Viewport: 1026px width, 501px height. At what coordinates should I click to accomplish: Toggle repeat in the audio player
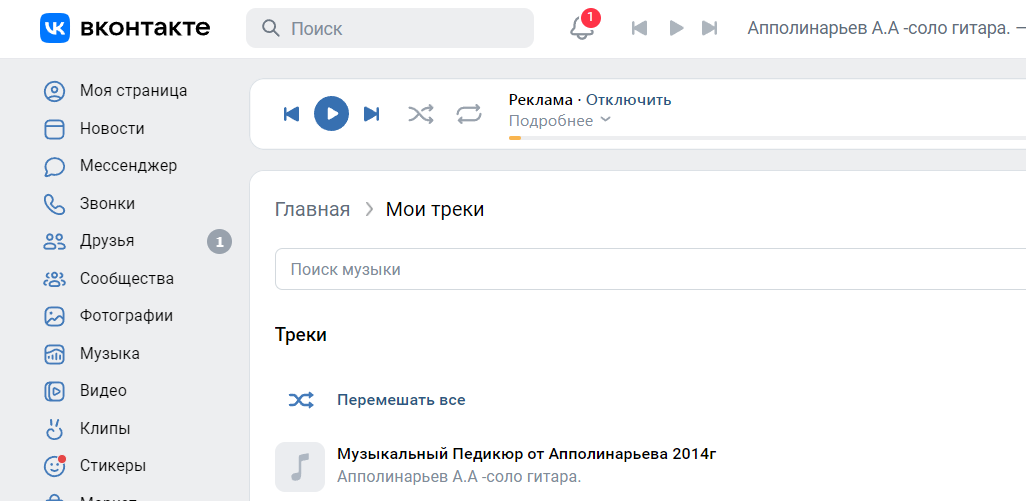coord(469,114)
